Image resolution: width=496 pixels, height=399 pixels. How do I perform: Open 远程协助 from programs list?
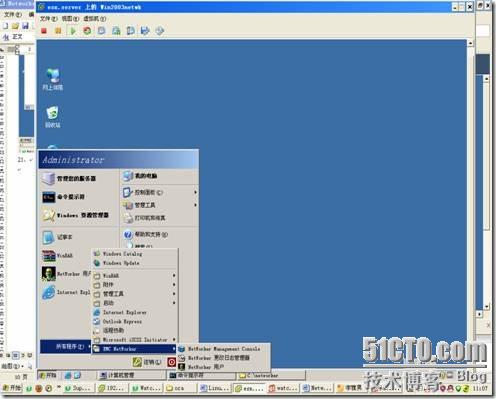135,331
